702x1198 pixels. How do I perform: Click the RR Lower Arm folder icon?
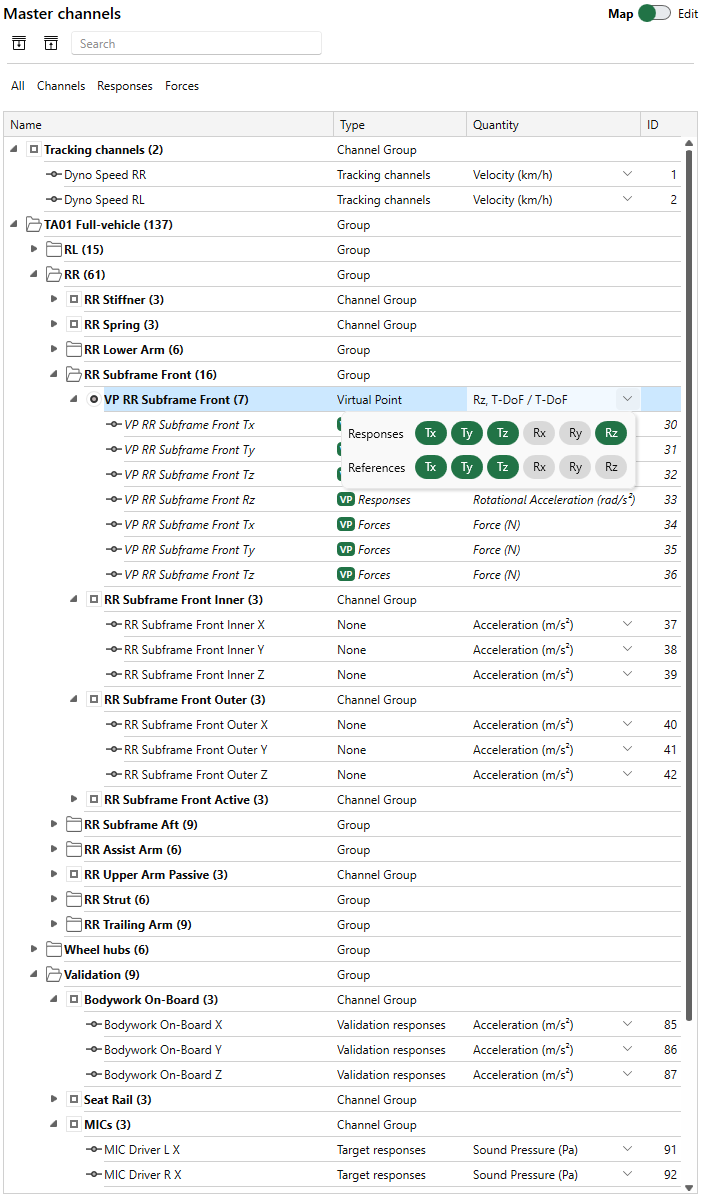pos(73,350)
